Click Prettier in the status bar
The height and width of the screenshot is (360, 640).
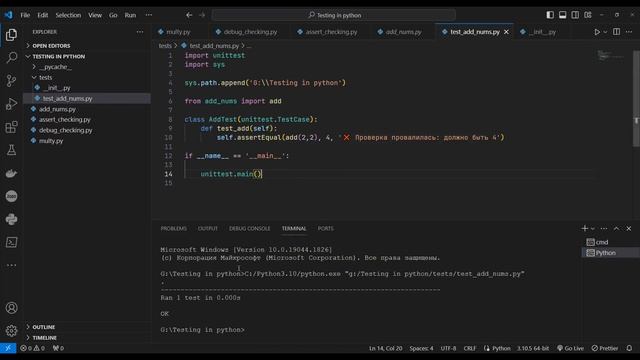pos(605,348)
